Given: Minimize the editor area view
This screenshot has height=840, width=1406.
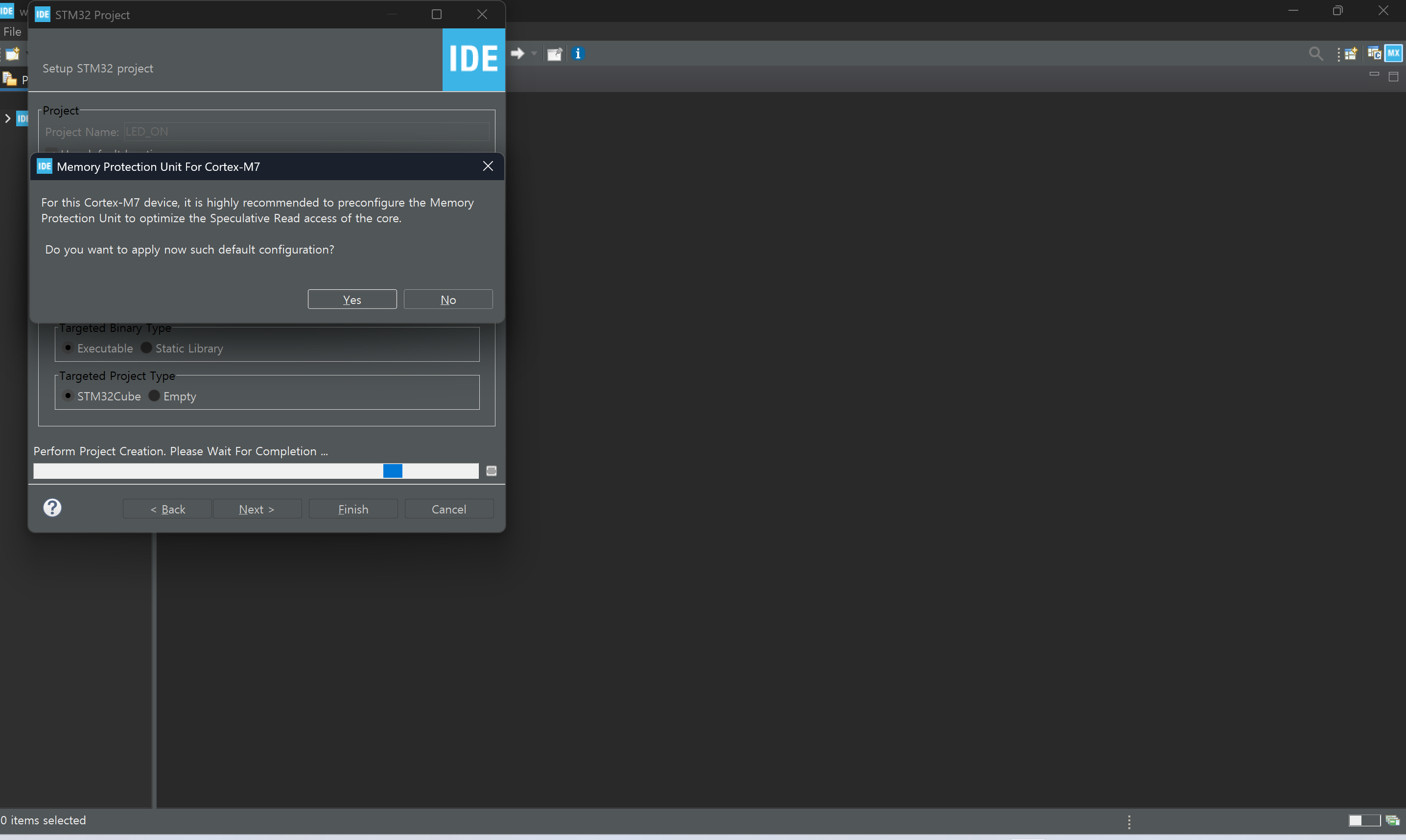Looking at the screenshot, I should click(1374, 75).
